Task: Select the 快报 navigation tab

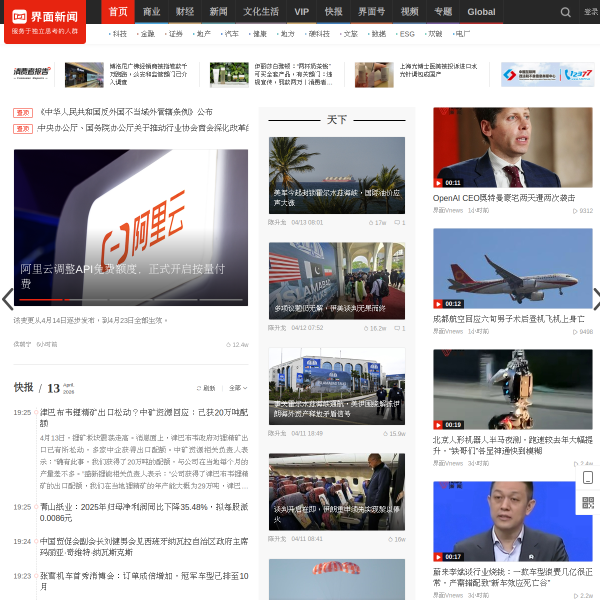Action: [x=334, y=12]
